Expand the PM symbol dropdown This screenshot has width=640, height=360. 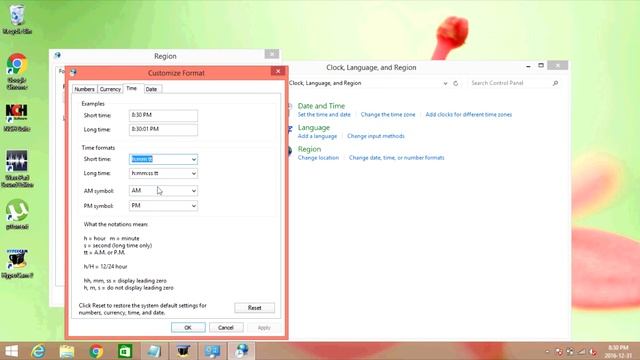pos(194,206)
